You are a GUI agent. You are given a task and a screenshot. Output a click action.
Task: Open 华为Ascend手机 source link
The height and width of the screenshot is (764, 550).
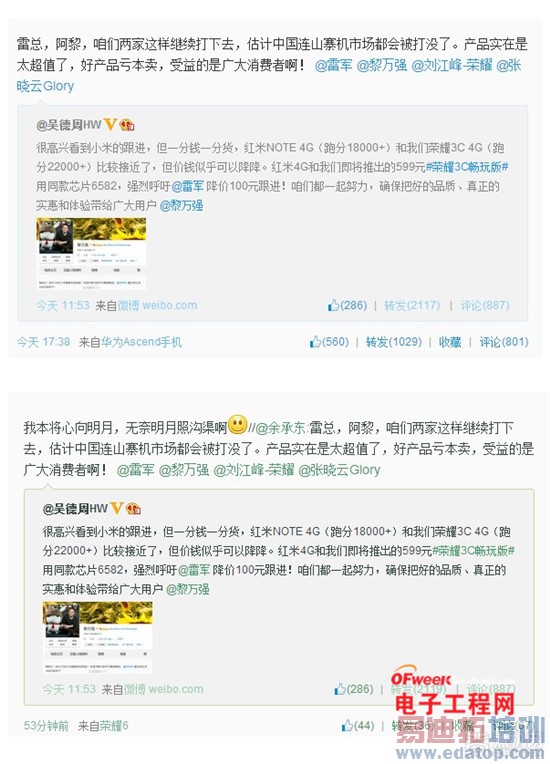(141, 342)
